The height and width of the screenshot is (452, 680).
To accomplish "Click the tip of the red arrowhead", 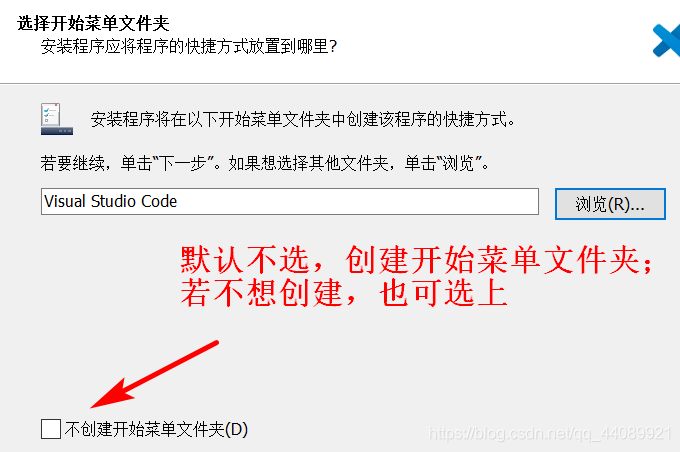I will [93, 407].
